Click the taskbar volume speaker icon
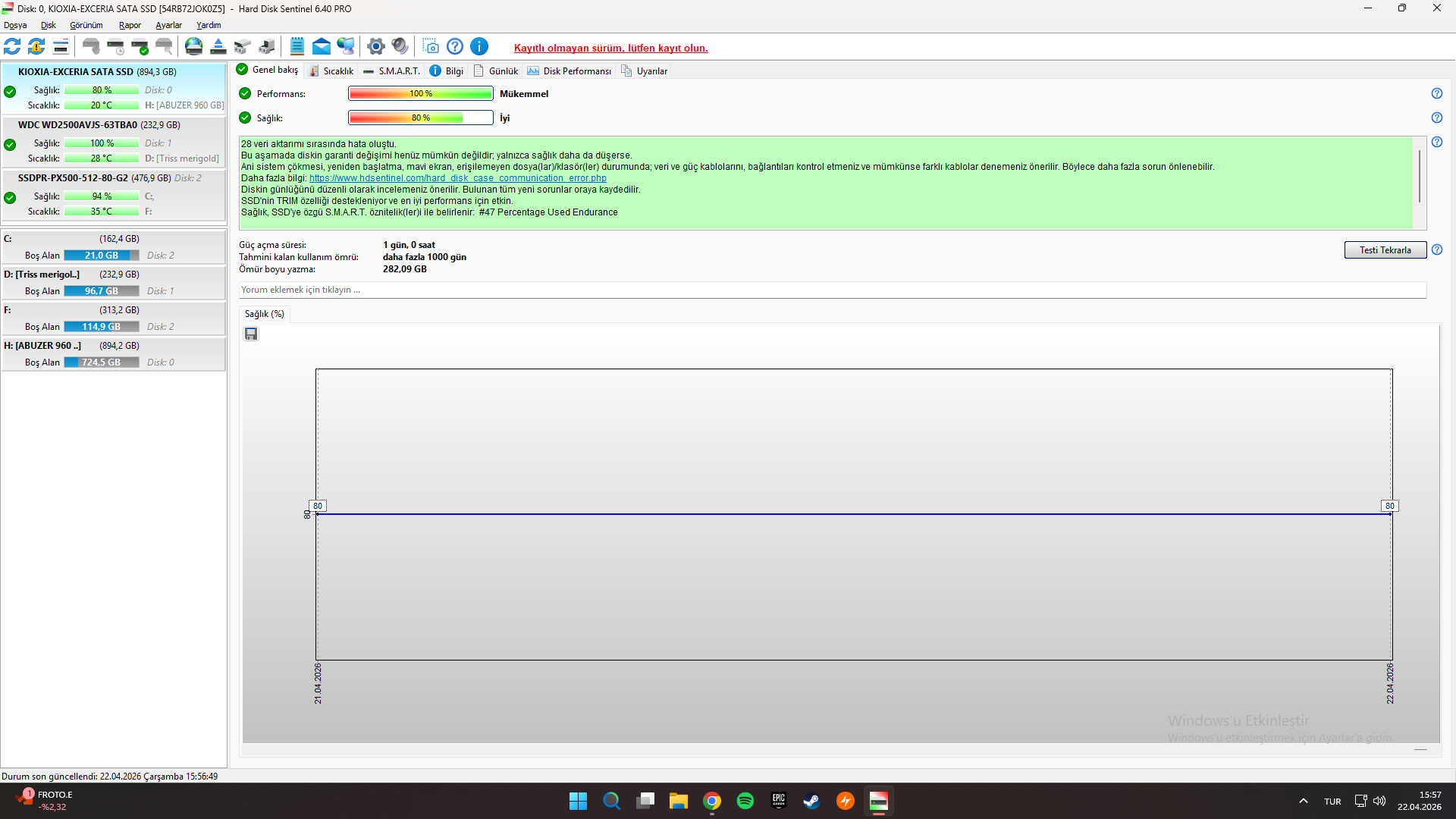 (1379, 801)
